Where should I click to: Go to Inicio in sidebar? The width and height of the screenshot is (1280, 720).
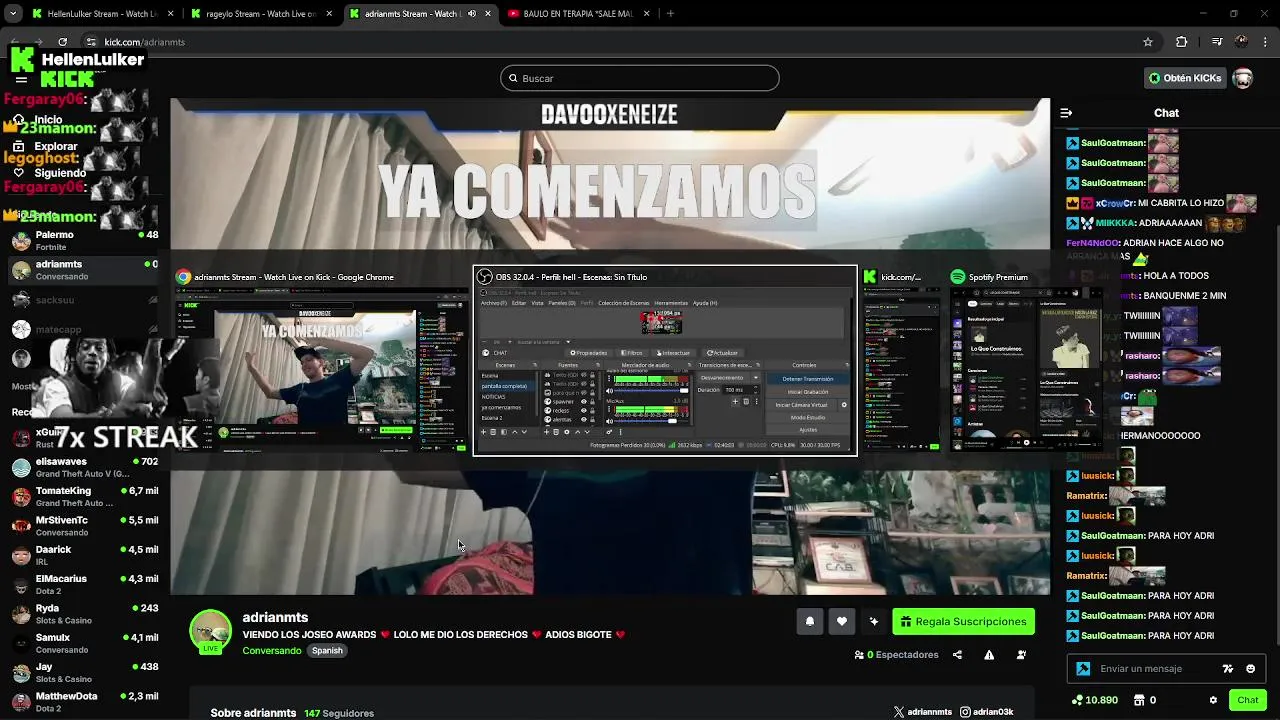click(x=48, y=120)
